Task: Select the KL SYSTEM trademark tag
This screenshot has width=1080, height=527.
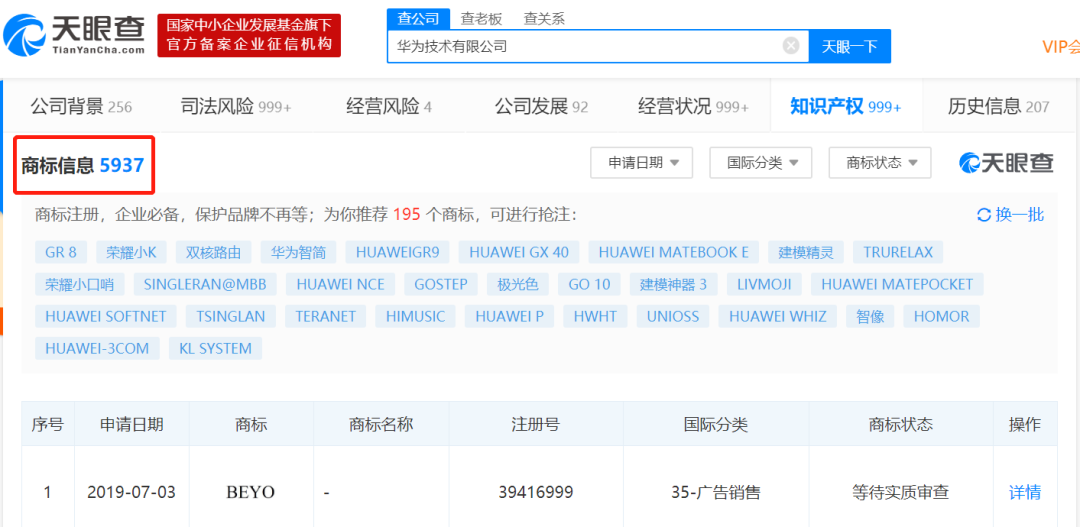Action: [215, 348]
